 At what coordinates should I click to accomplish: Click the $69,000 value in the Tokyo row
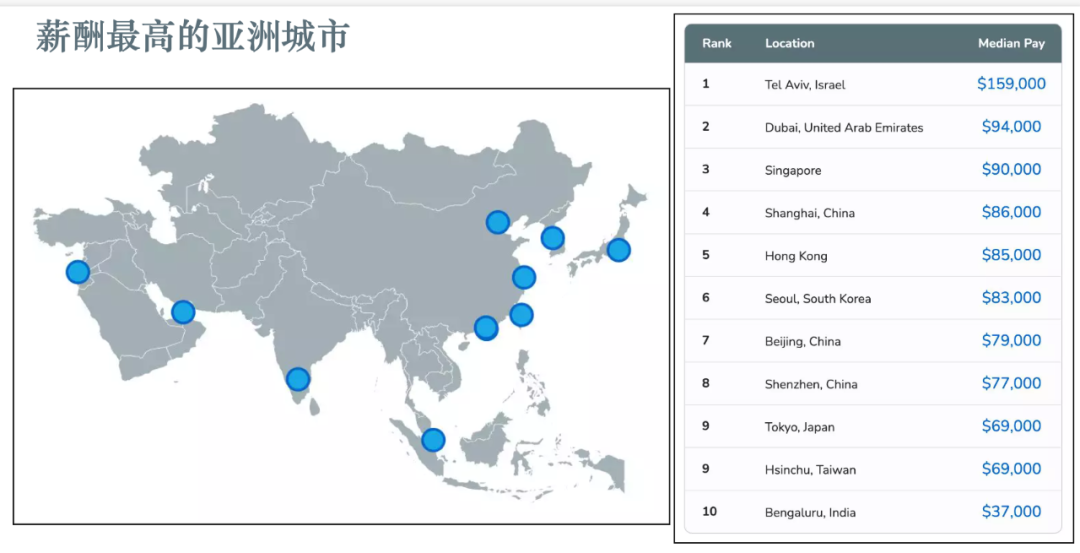[x=1011, y=426]
